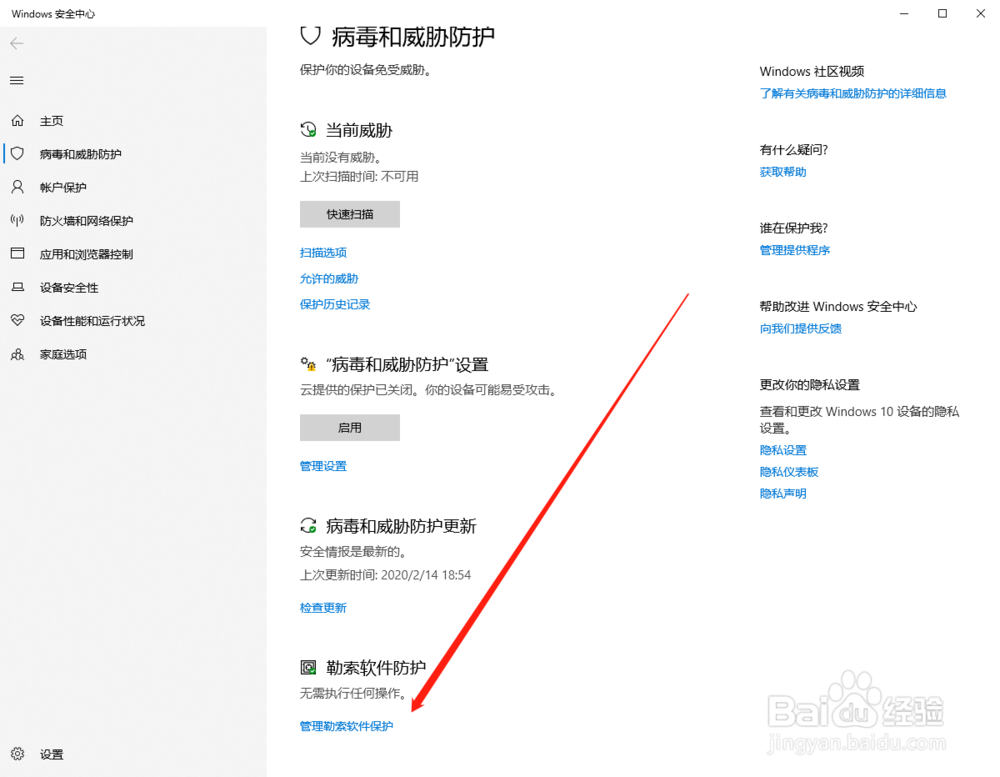The image size is (1000, 777).
Task: Open the hamburger navigation menu
Action: 17,80
